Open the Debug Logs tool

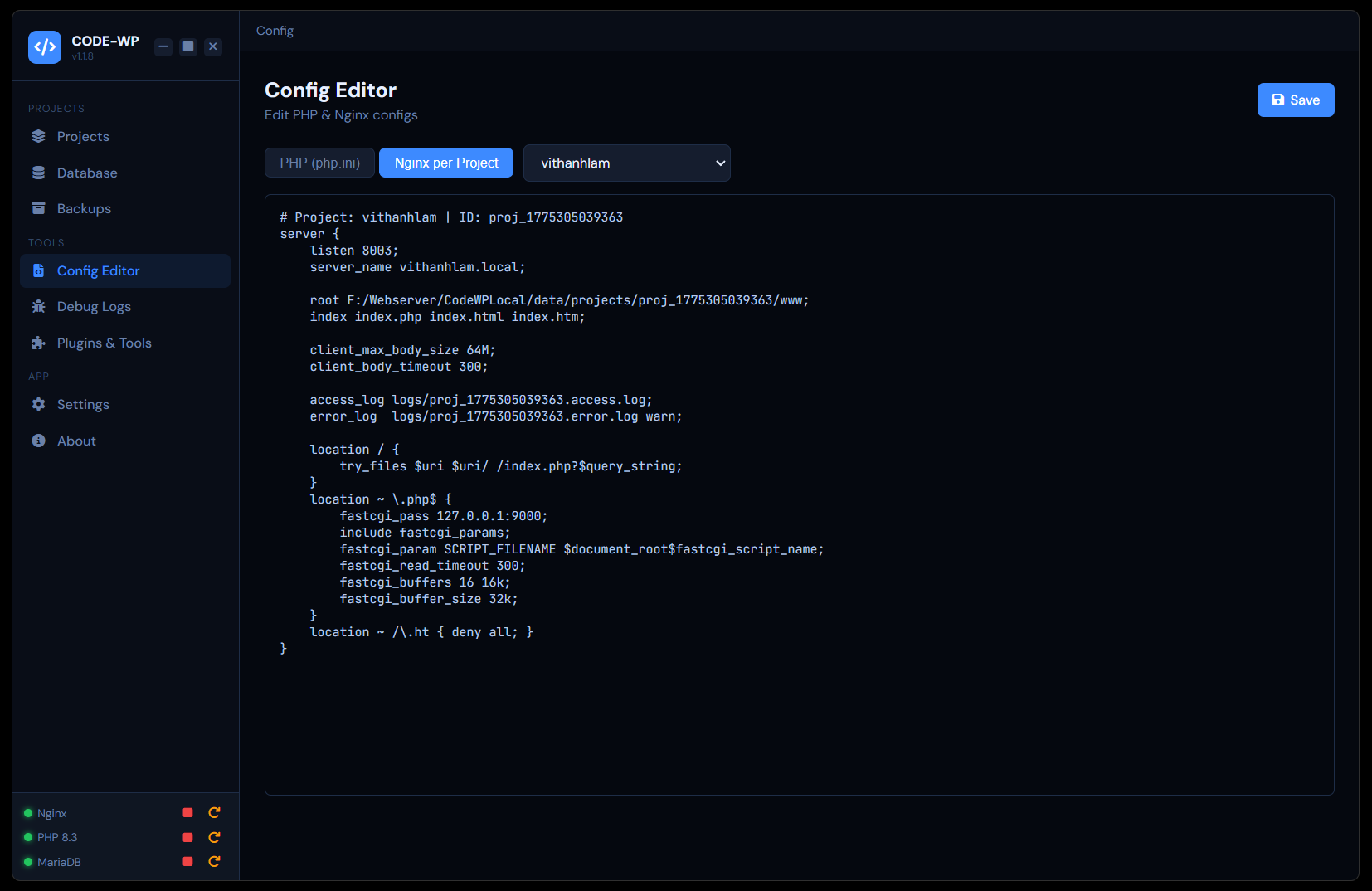click(x=94, y=307)
